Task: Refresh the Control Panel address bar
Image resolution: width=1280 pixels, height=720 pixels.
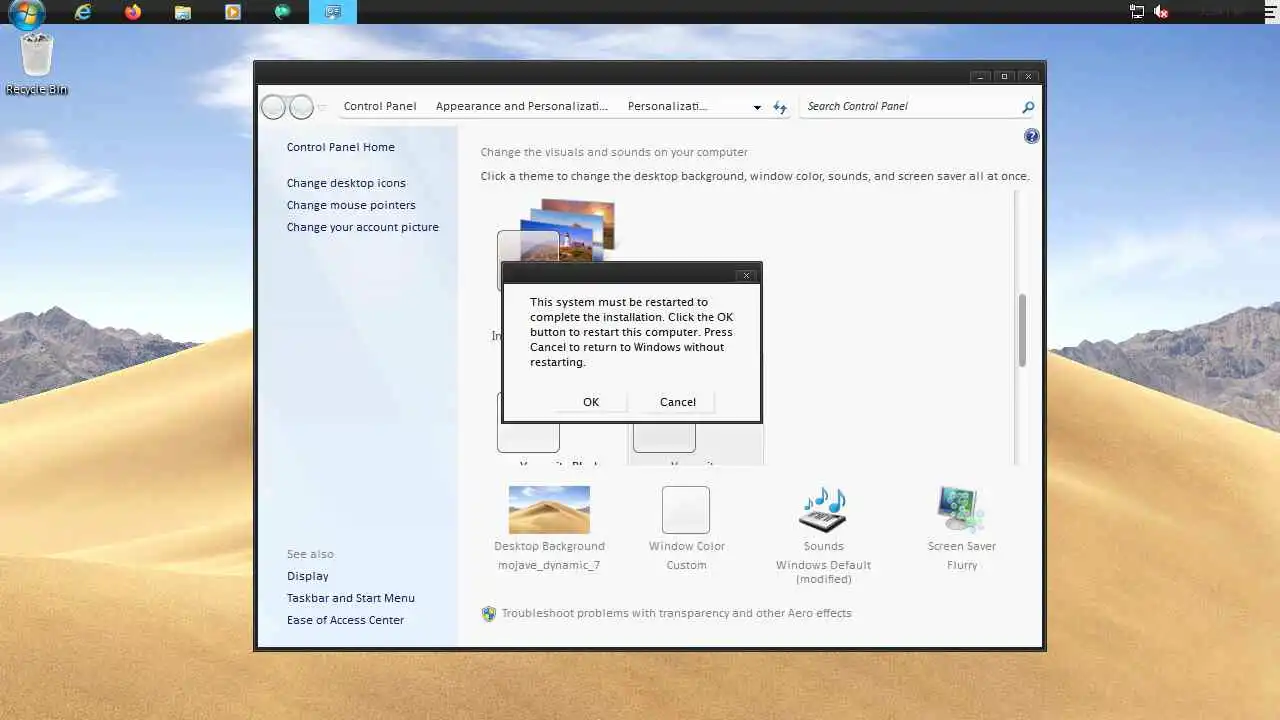Action: tap(780, 107)
